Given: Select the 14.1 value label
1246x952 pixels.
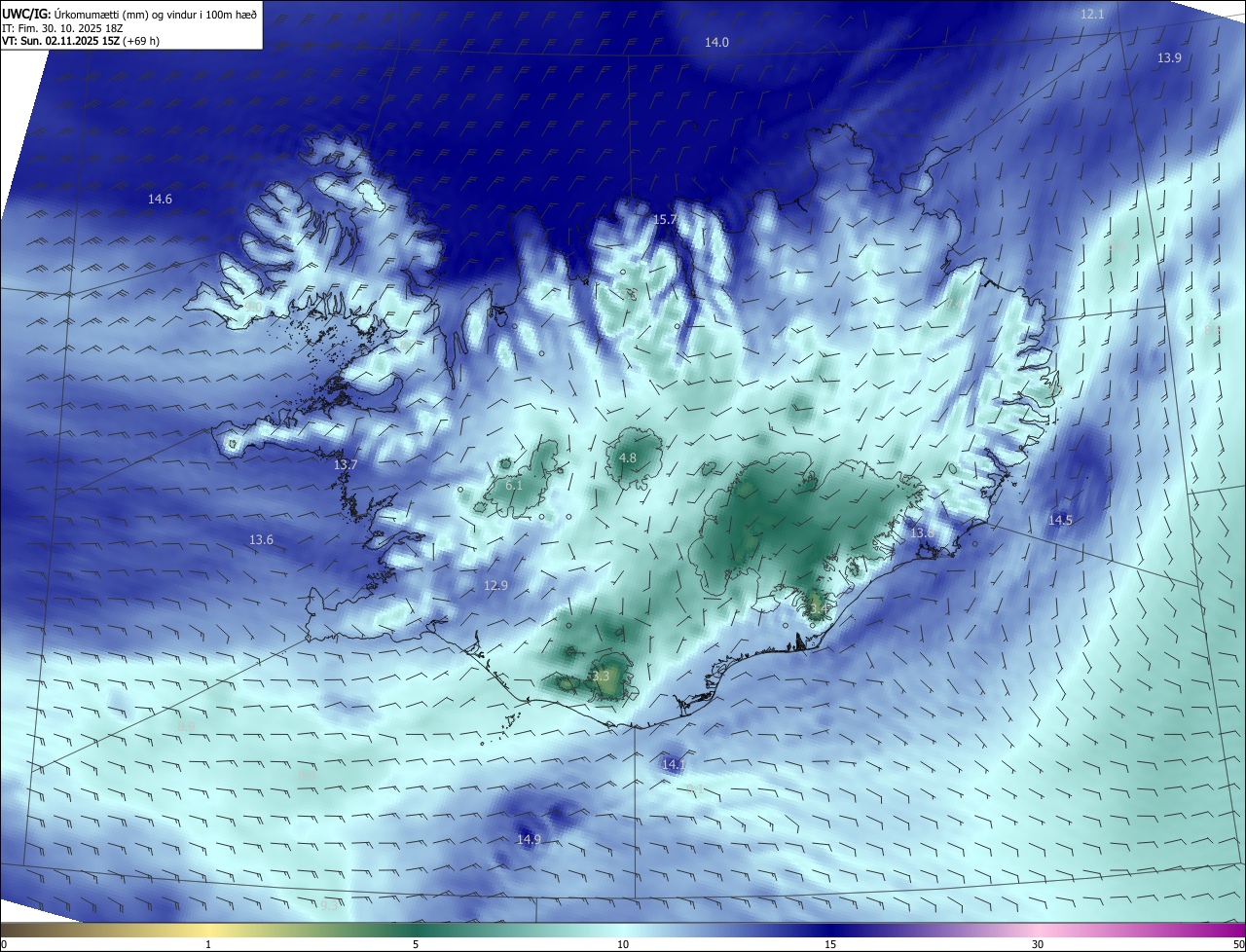Looking at the screenshot, I should (673, 765).
